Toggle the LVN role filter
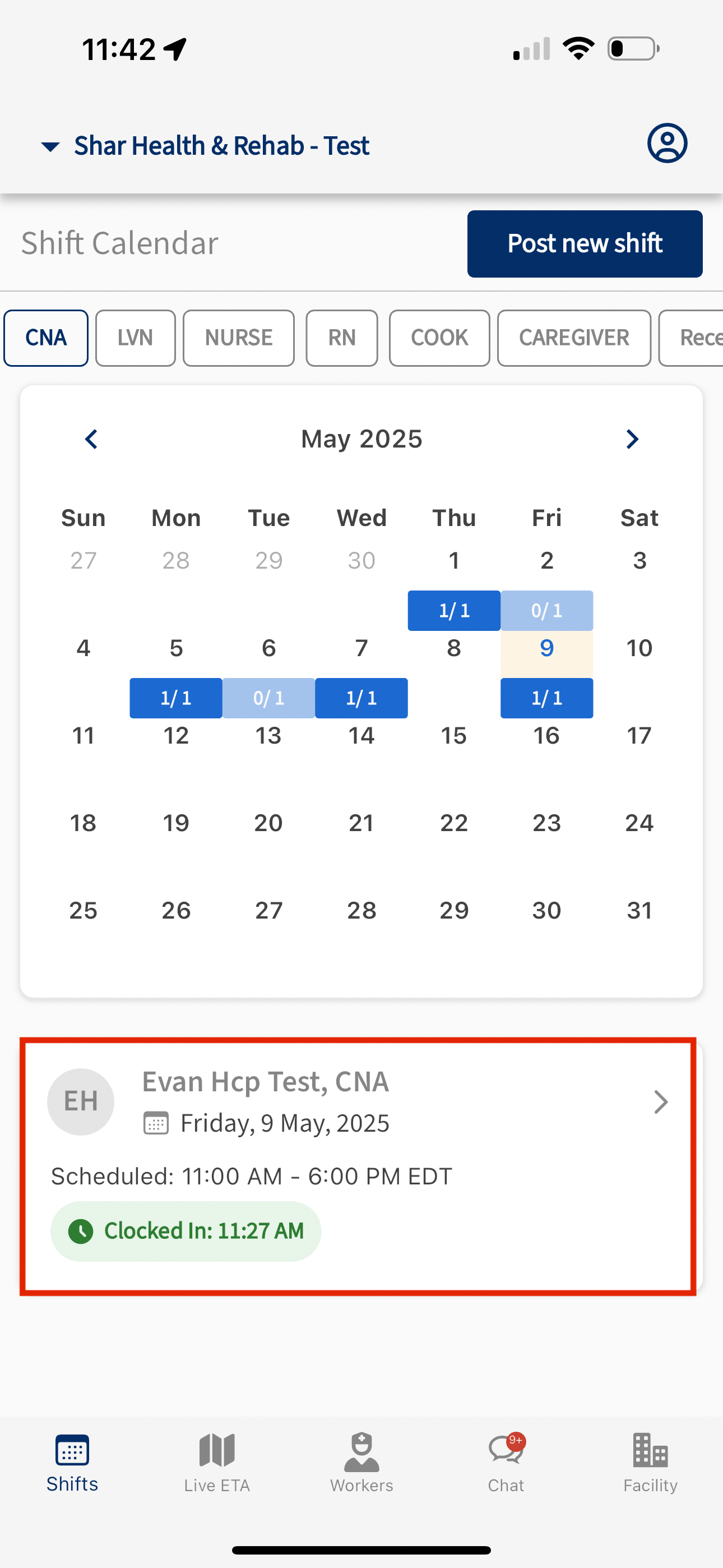The image size is (723, 1568). pyautogui.click(x=135, y=338)
